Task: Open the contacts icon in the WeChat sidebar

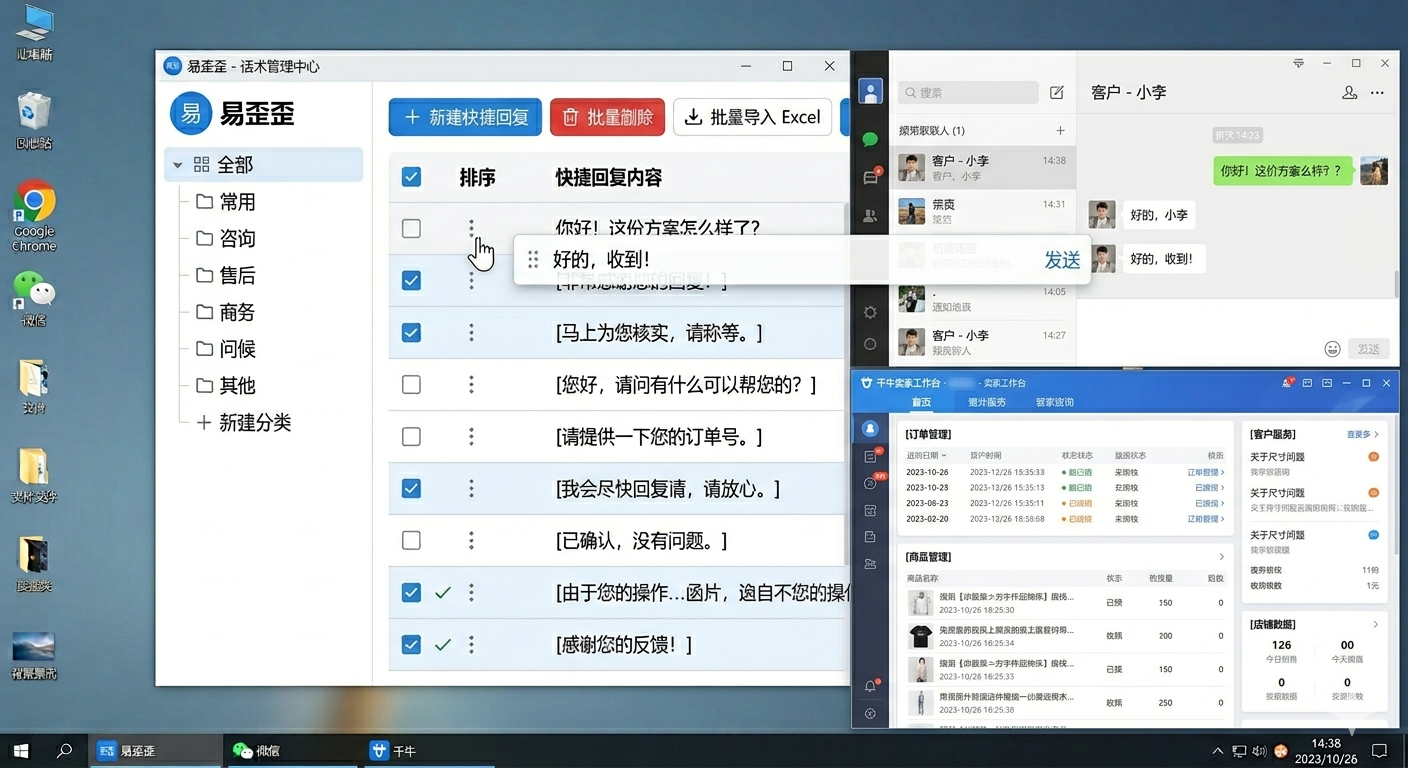Action: point(869,213)
